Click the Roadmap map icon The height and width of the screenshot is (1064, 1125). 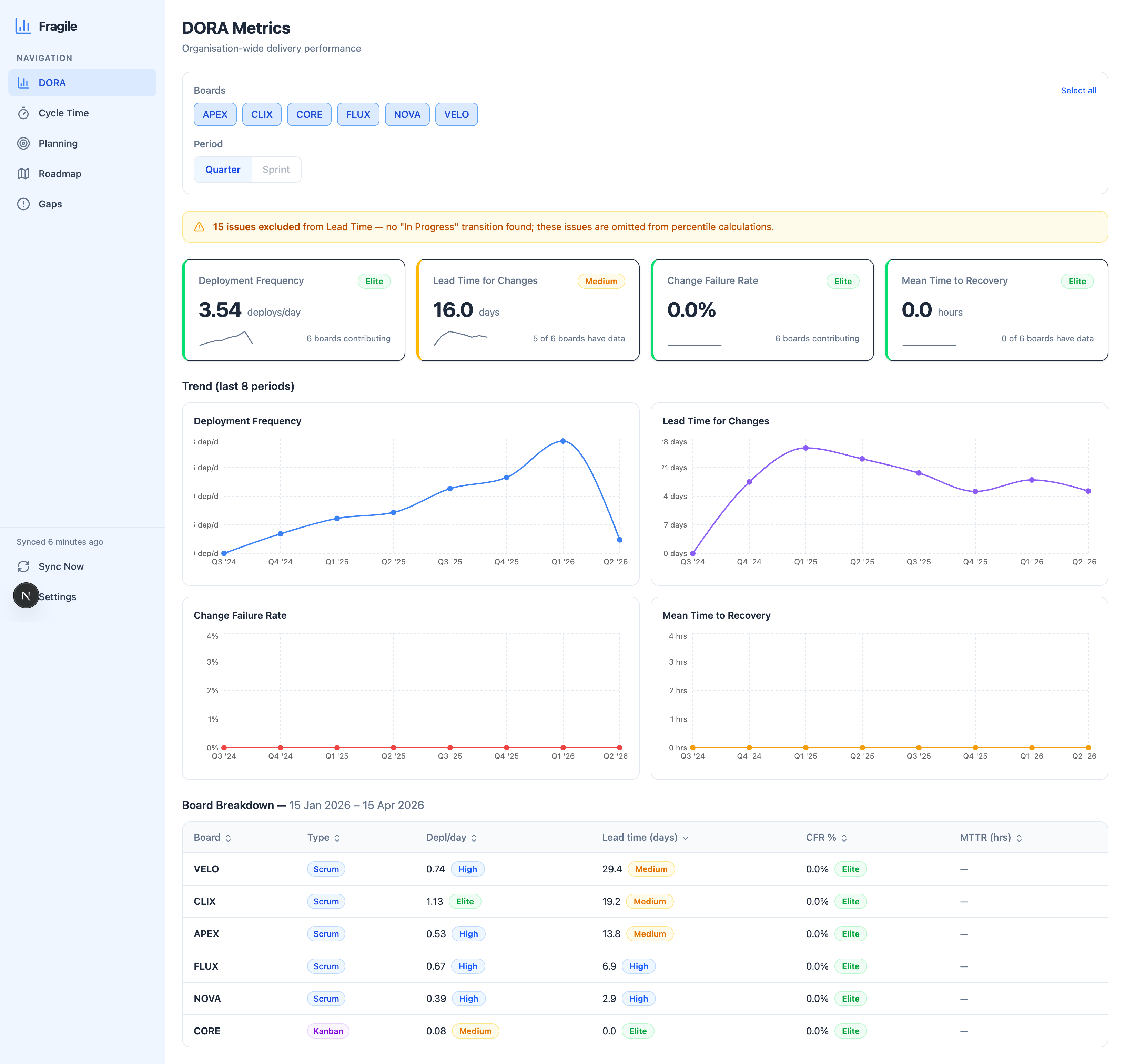click(23, 174)
